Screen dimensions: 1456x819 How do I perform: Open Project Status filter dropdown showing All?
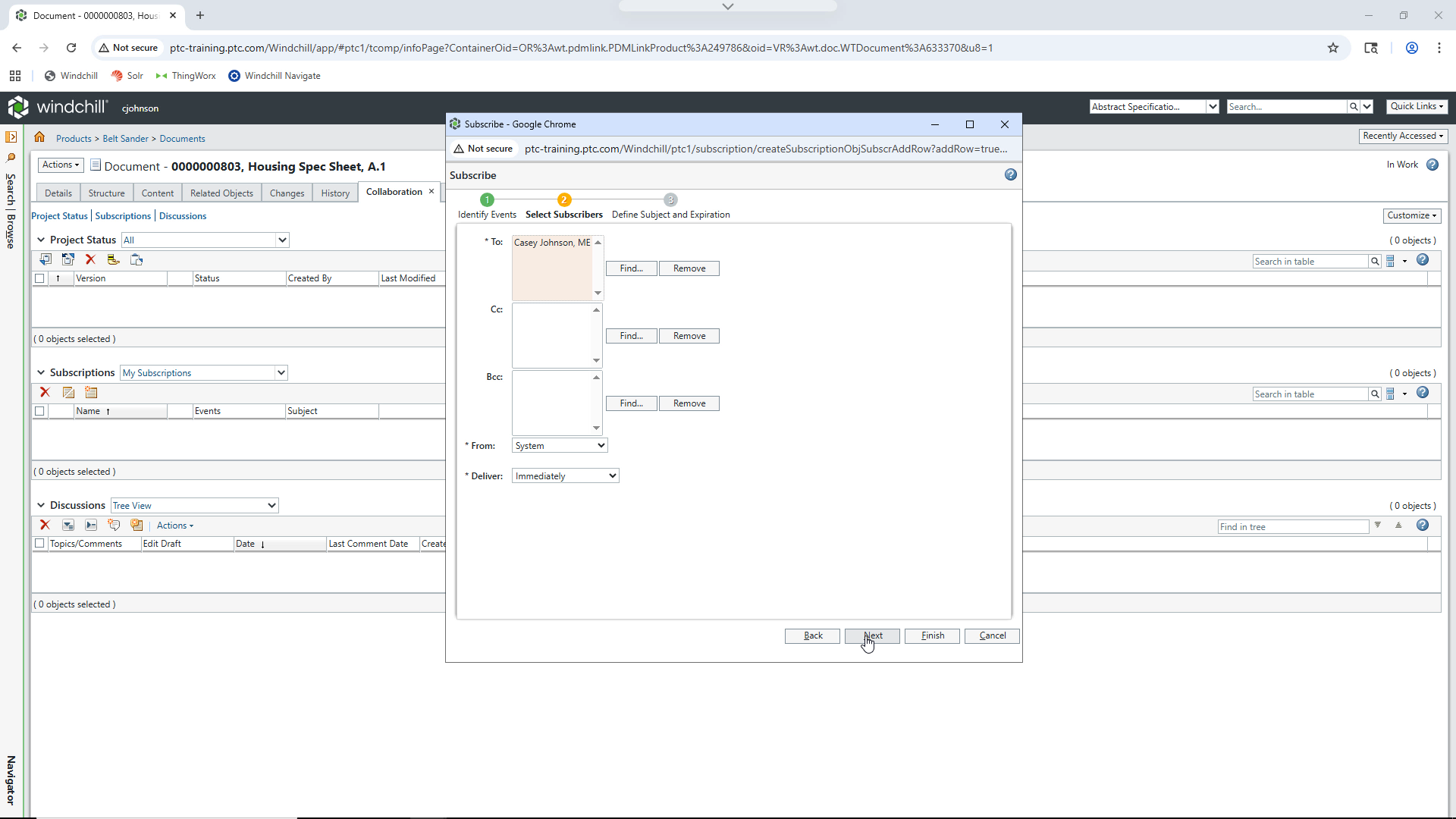[x=205, y=240]
